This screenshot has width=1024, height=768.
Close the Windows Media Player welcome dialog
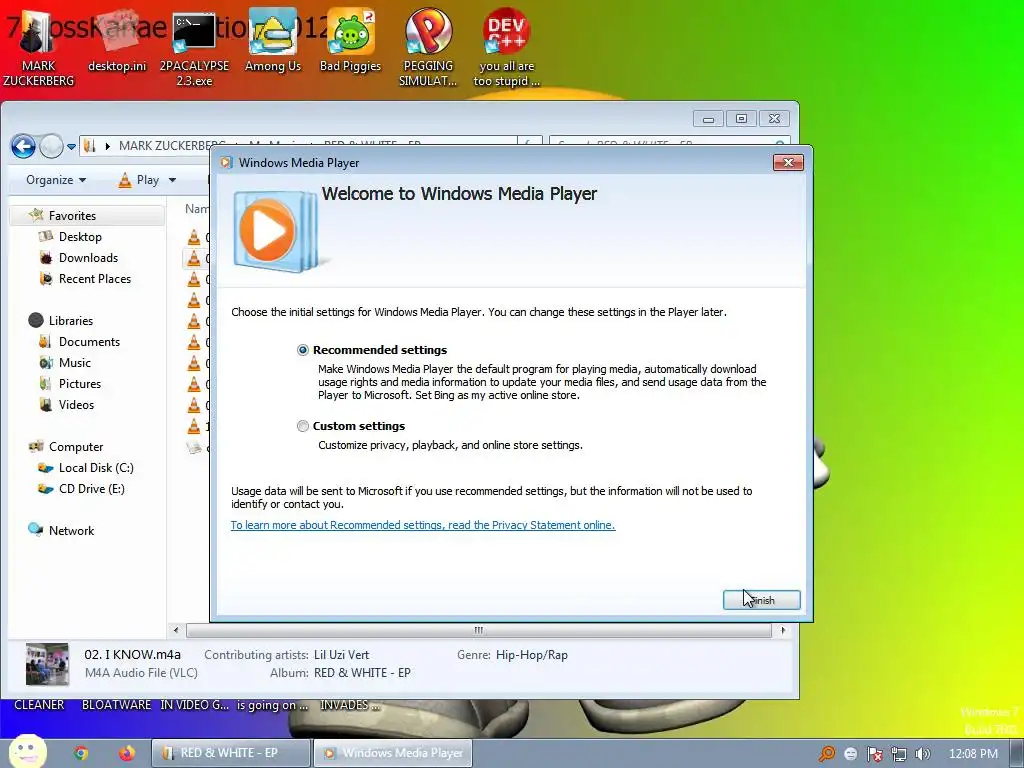click(788, 163)
